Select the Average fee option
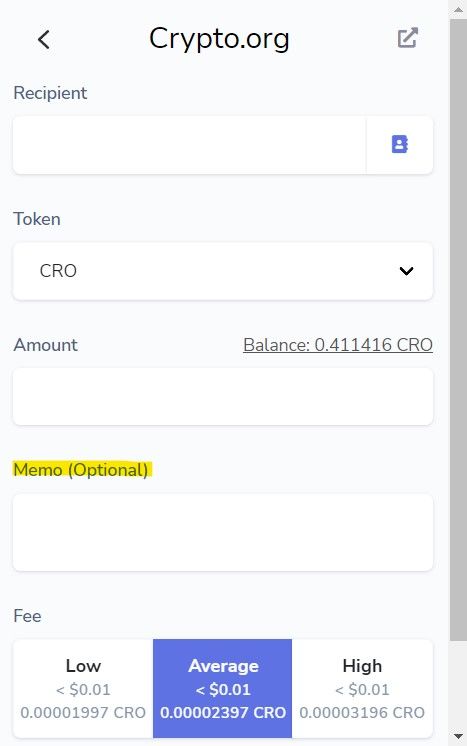Image resolution: width=467 pixels, height=746 pixels. click(x=223, y=688)
